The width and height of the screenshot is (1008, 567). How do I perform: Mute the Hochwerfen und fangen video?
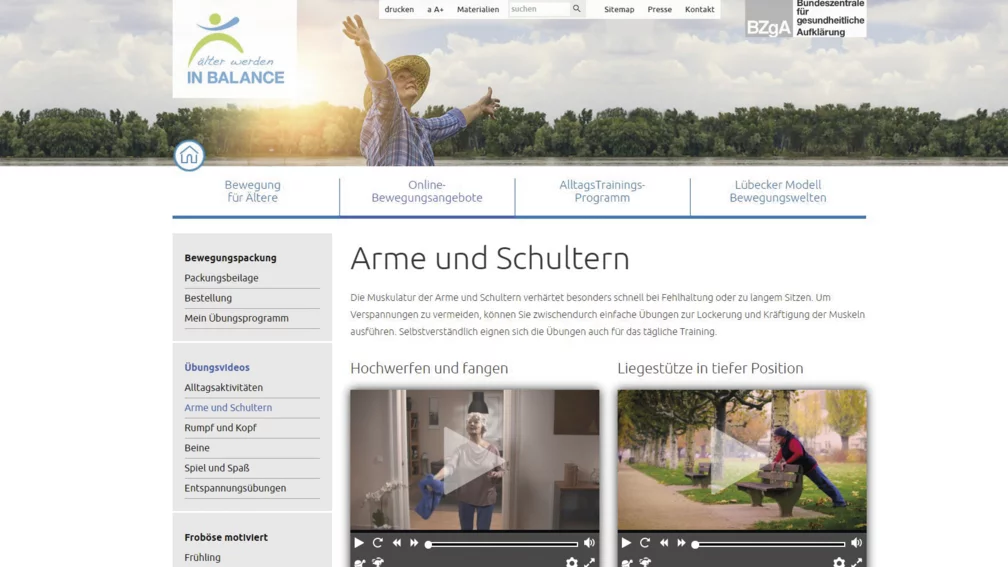click(x=589, y=543)
